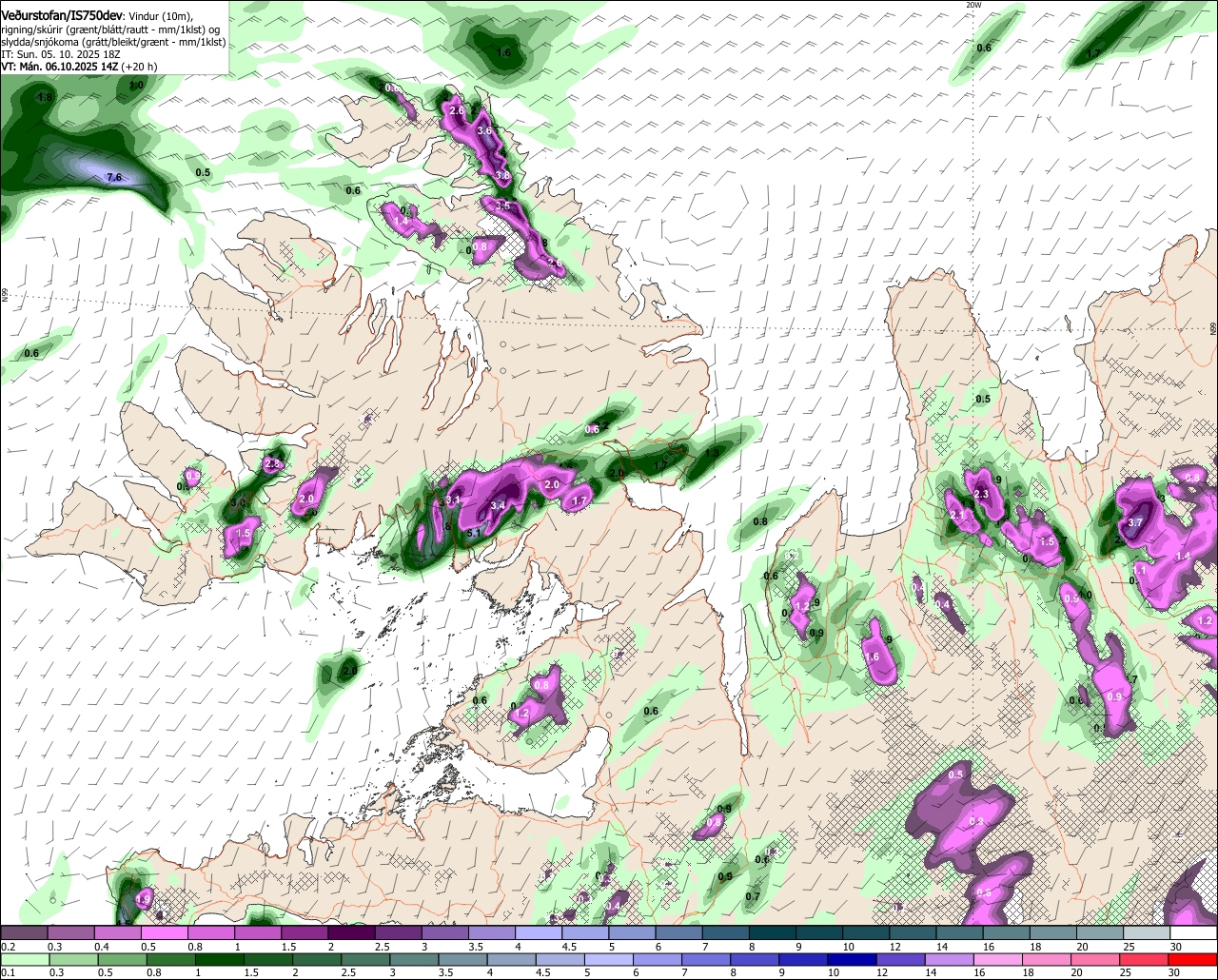Viewport: 1218px width, 980px height.
Task: Select the 2.1 snowfall value on the map
Action: coord(956,515)
